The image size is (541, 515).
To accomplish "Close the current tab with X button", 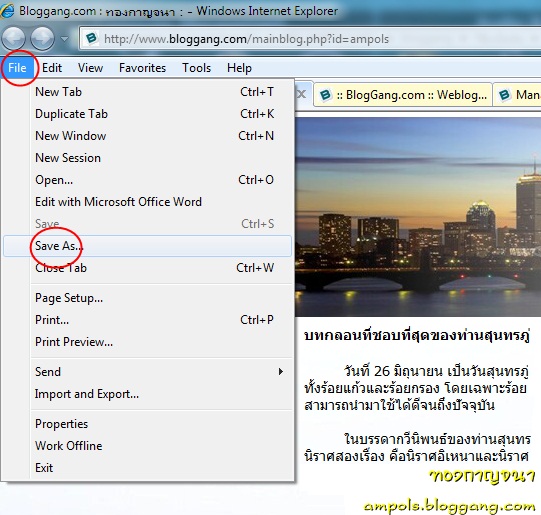I will point(302,94).
